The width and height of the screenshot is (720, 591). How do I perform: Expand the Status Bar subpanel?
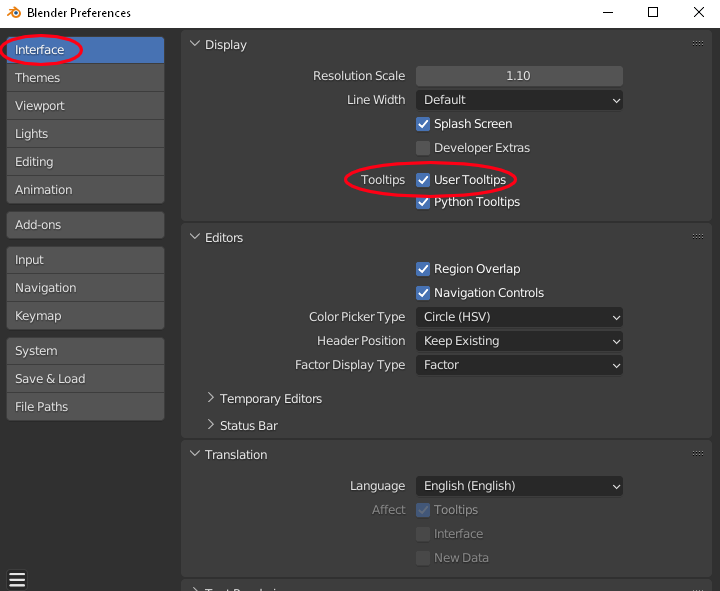coord(211,425)
